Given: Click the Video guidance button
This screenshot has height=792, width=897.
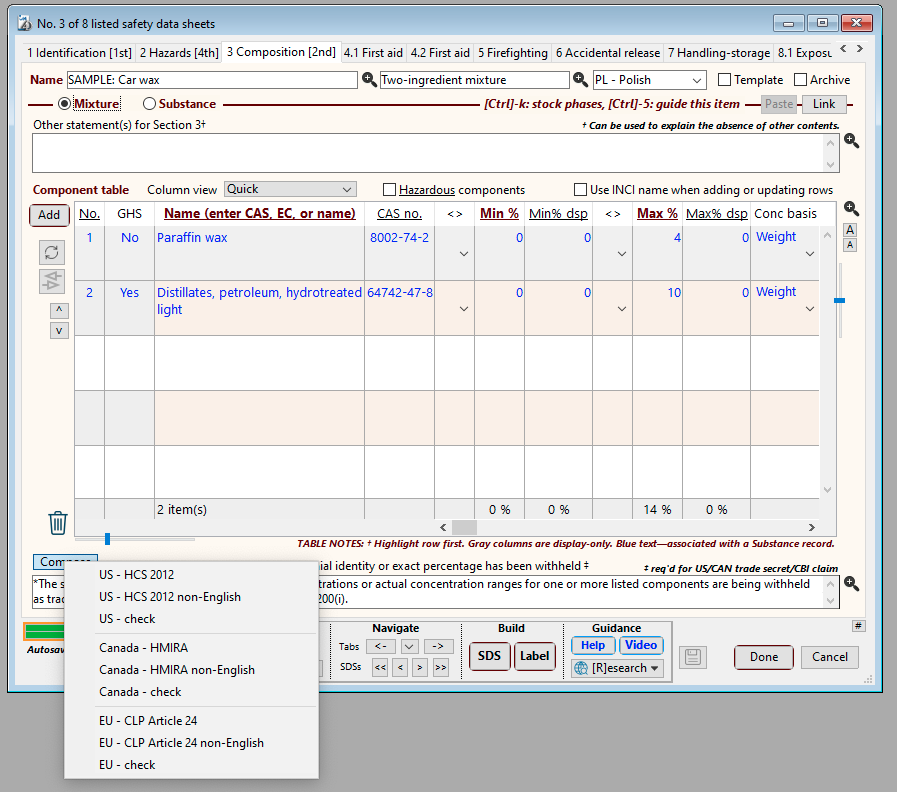Looking at the screenshot, I should [641, 645].
